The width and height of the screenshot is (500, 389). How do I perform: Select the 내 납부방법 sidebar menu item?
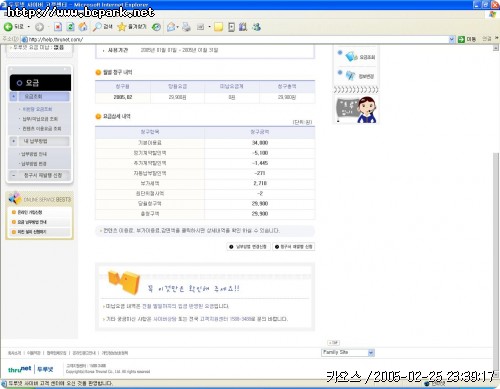pyautogui.click(x=43, y=141)
